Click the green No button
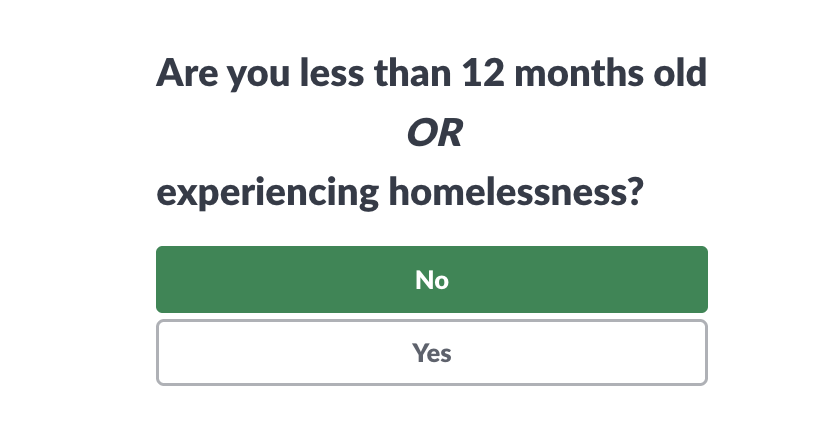This screenshot has width=838, height=446. pos(431,280)
